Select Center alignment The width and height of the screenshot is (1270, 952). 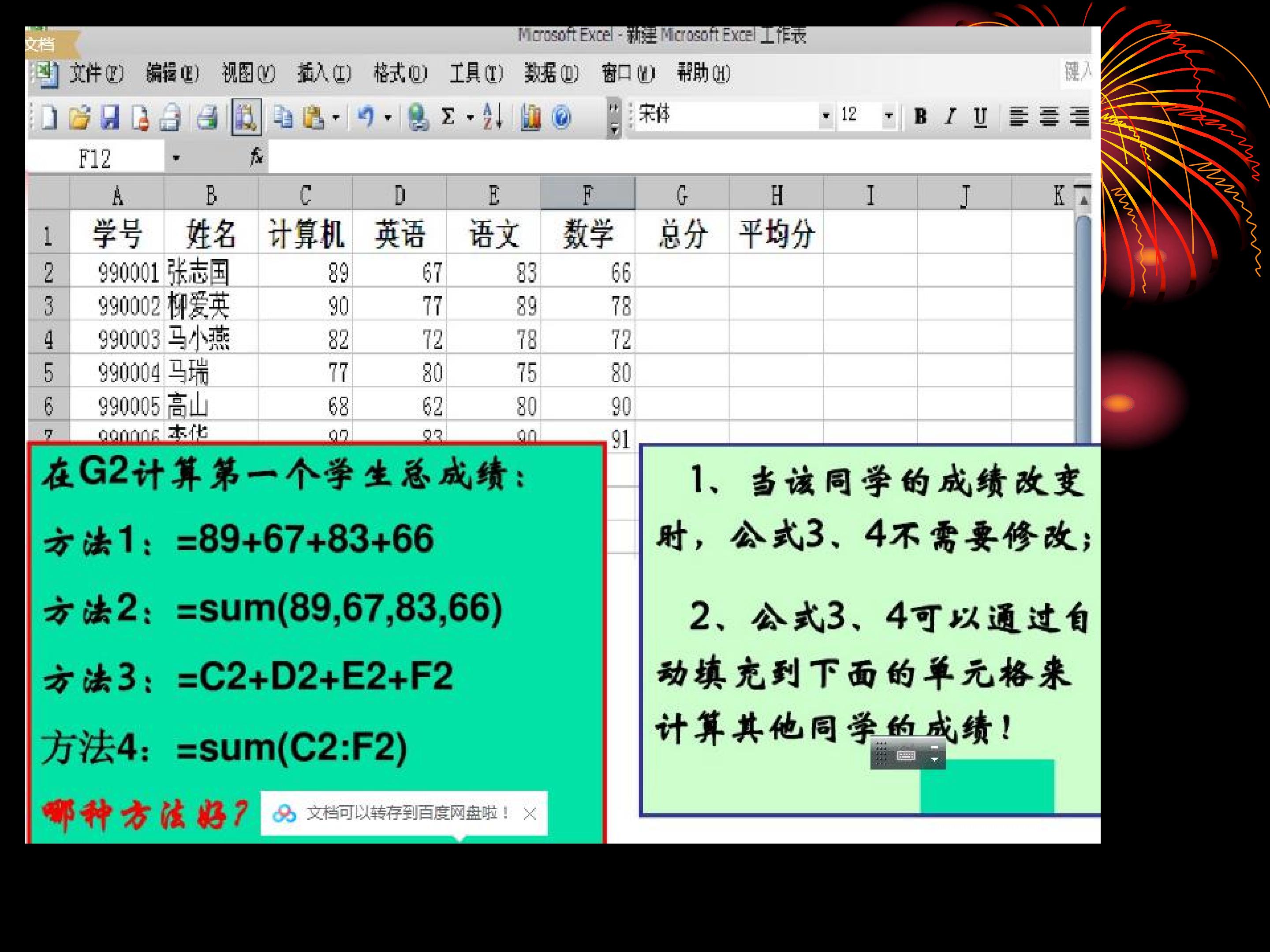(x=1049, y=117)
